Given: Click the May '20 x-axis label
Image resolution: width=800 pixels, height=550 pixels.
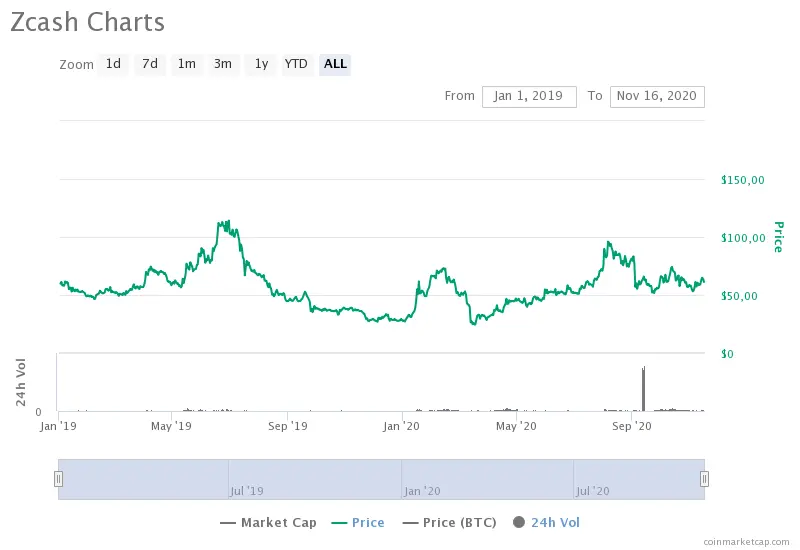Looking at the screenshot, I should pos(516,426).
